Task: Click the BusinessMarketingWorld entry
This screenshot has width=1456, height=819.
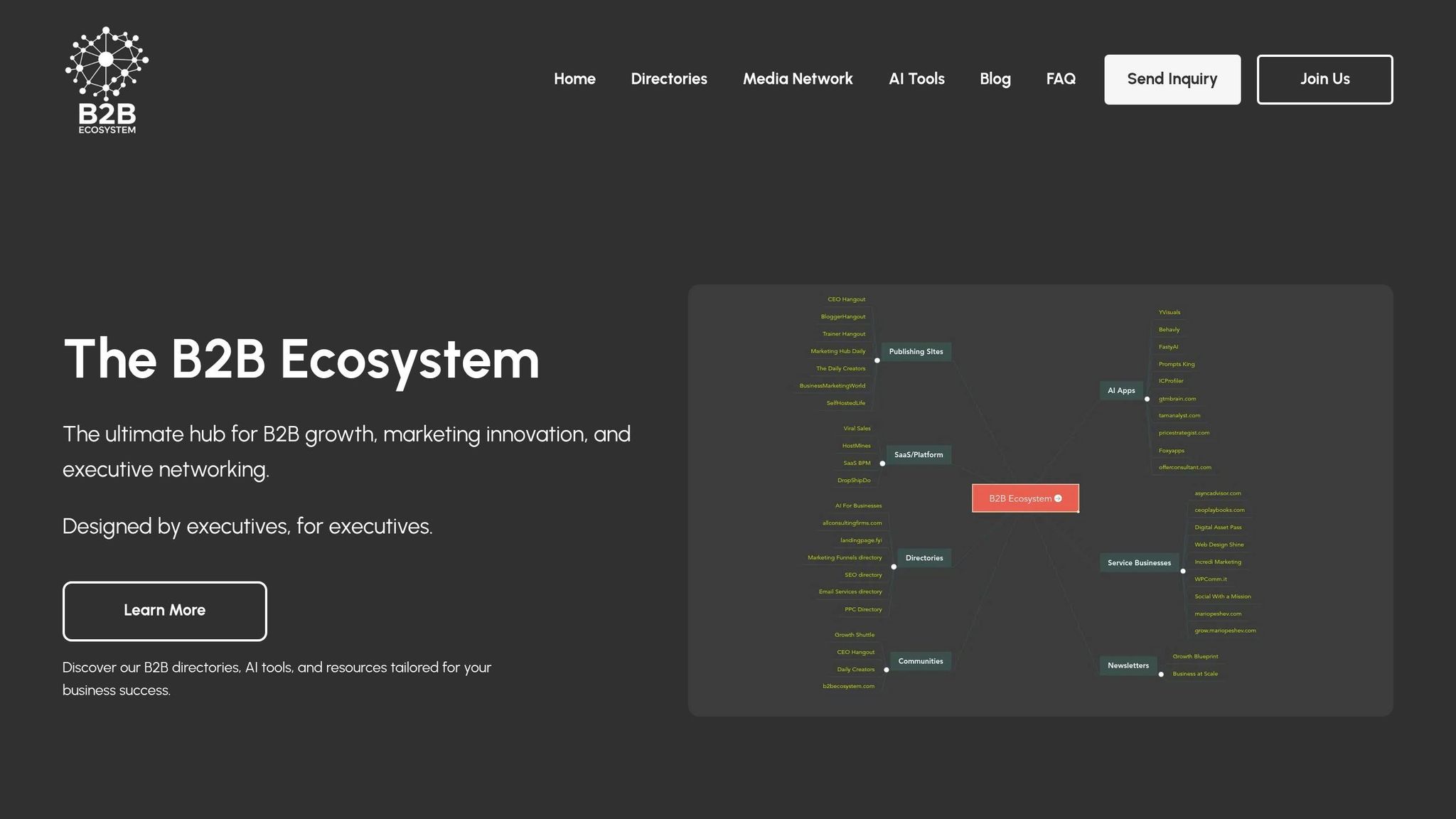Action: [x=833, y=386]
